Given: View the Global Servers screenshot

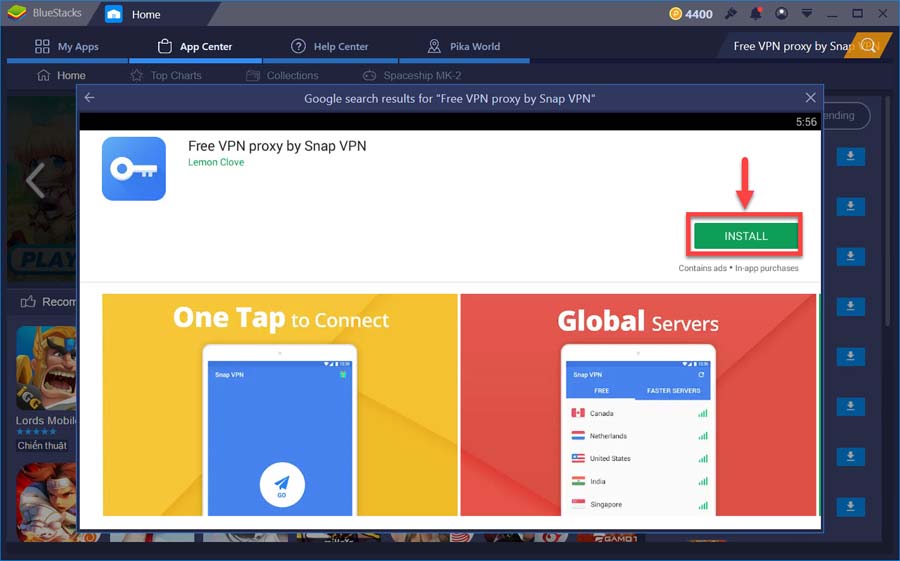Looking at the screenshot, I should pos(638,405).
